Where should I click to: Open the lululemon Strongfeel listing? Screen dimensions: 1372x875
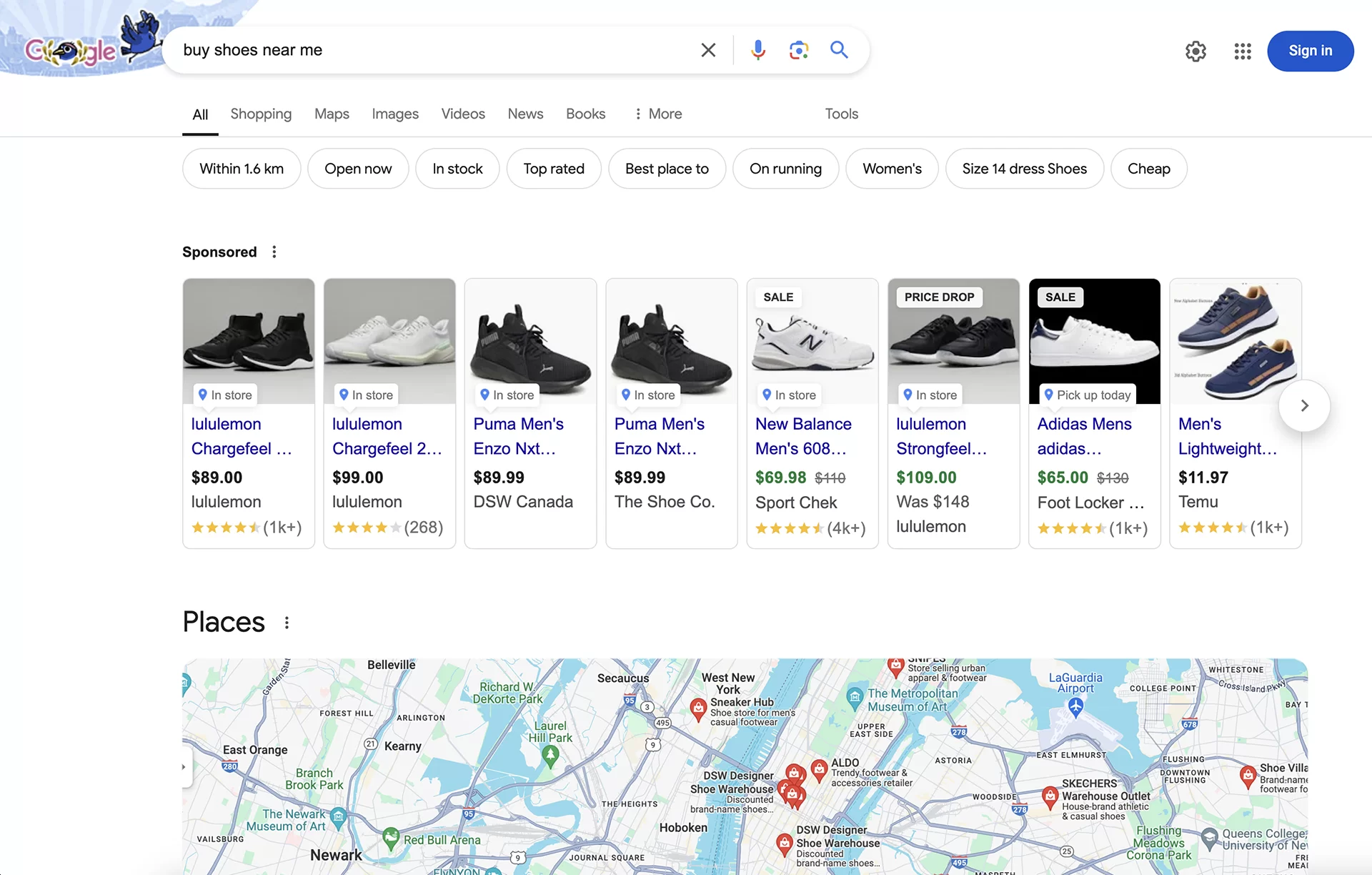coord(953,413)
